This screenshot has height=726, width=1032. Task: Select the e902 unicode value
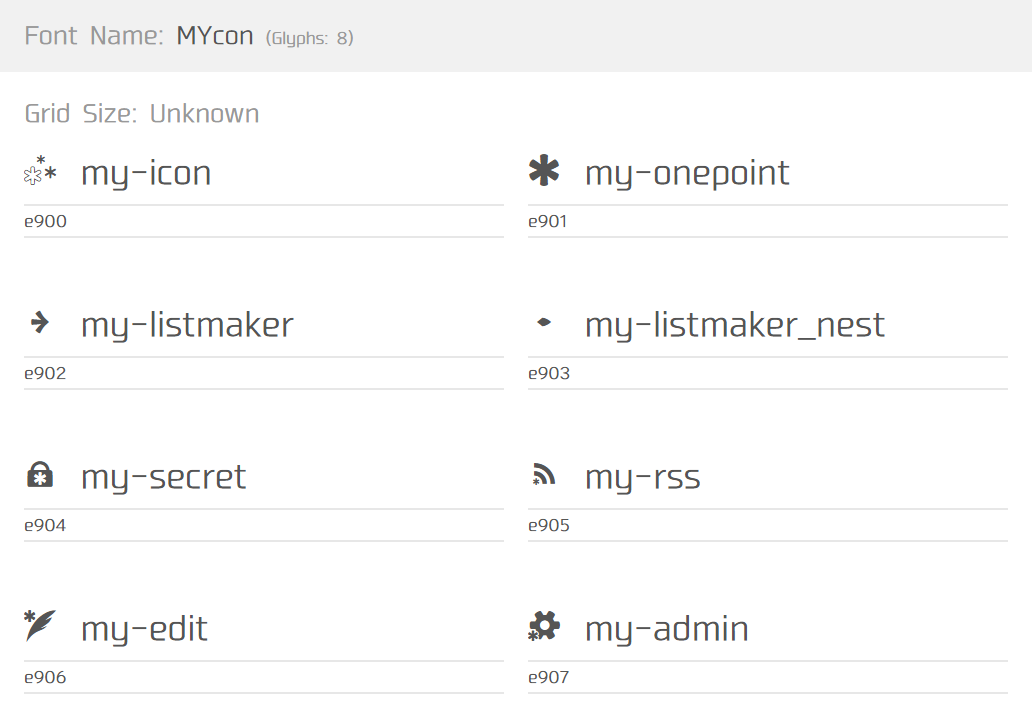pyautogui.click(x=44, y=373)
